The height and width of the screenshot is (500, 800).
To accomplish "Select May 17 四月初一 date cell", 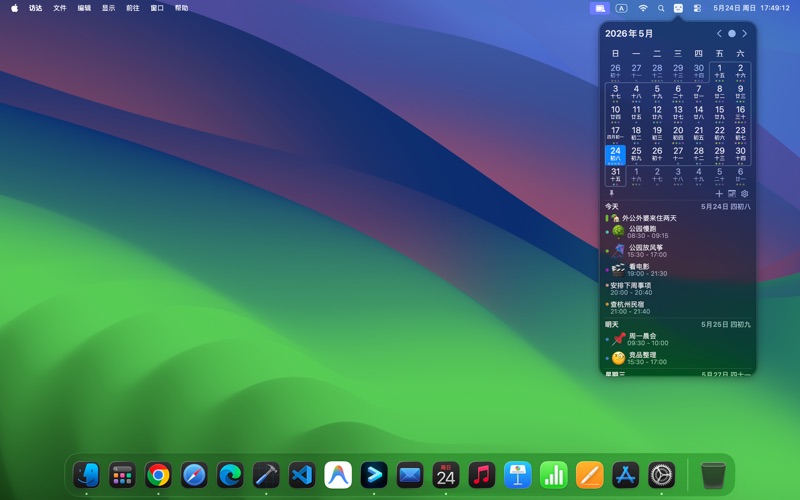I will tap(615, 134).
